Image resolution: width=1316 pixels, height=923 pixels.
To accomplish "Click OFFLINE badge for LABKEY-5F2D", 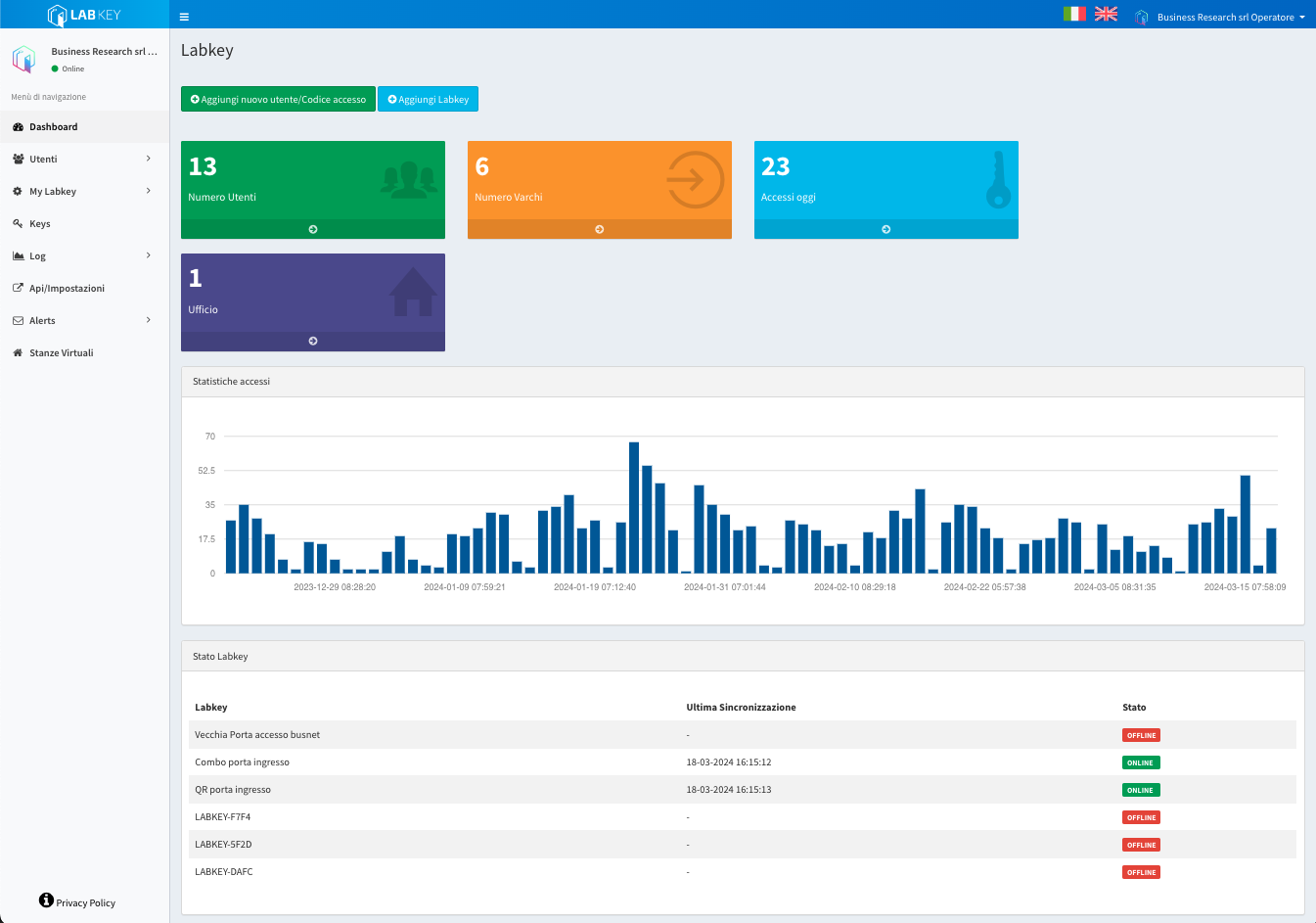I will click(x=1141, y=845).
